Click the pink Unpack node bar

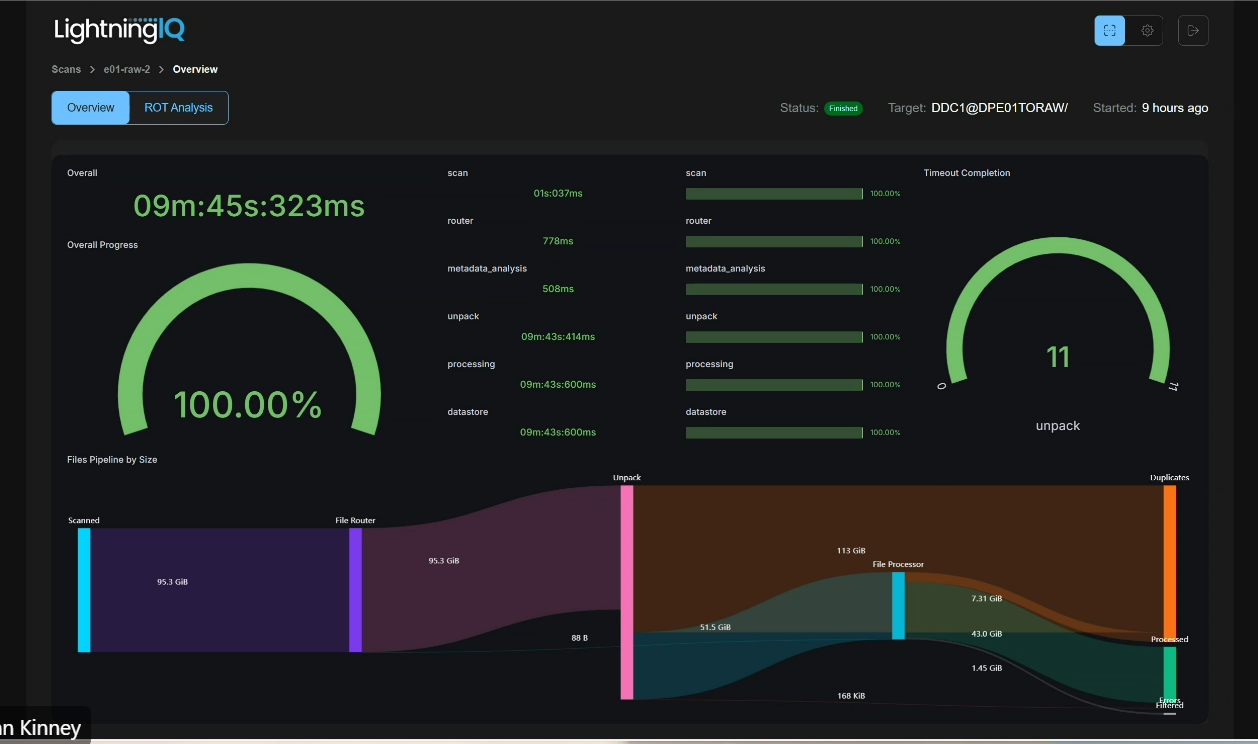(x=627, y=592)
